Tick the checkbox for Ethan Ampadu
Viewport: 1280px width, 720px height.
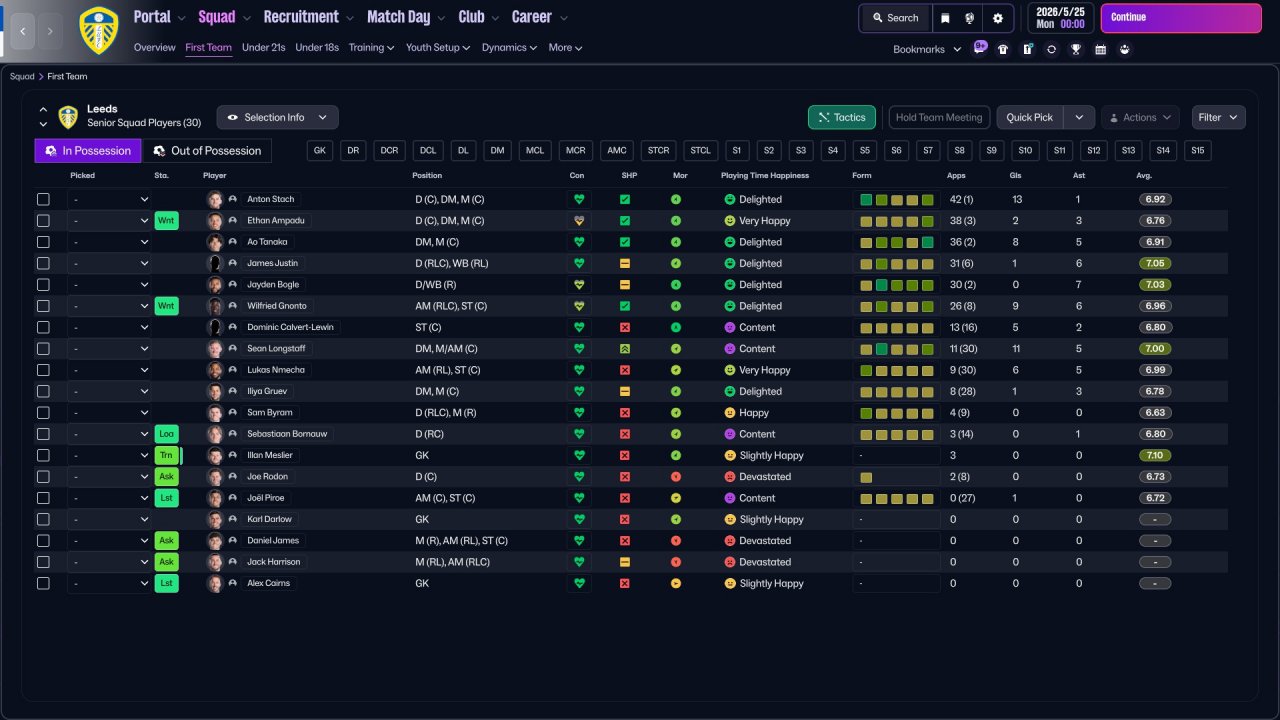tap(43, 220)
